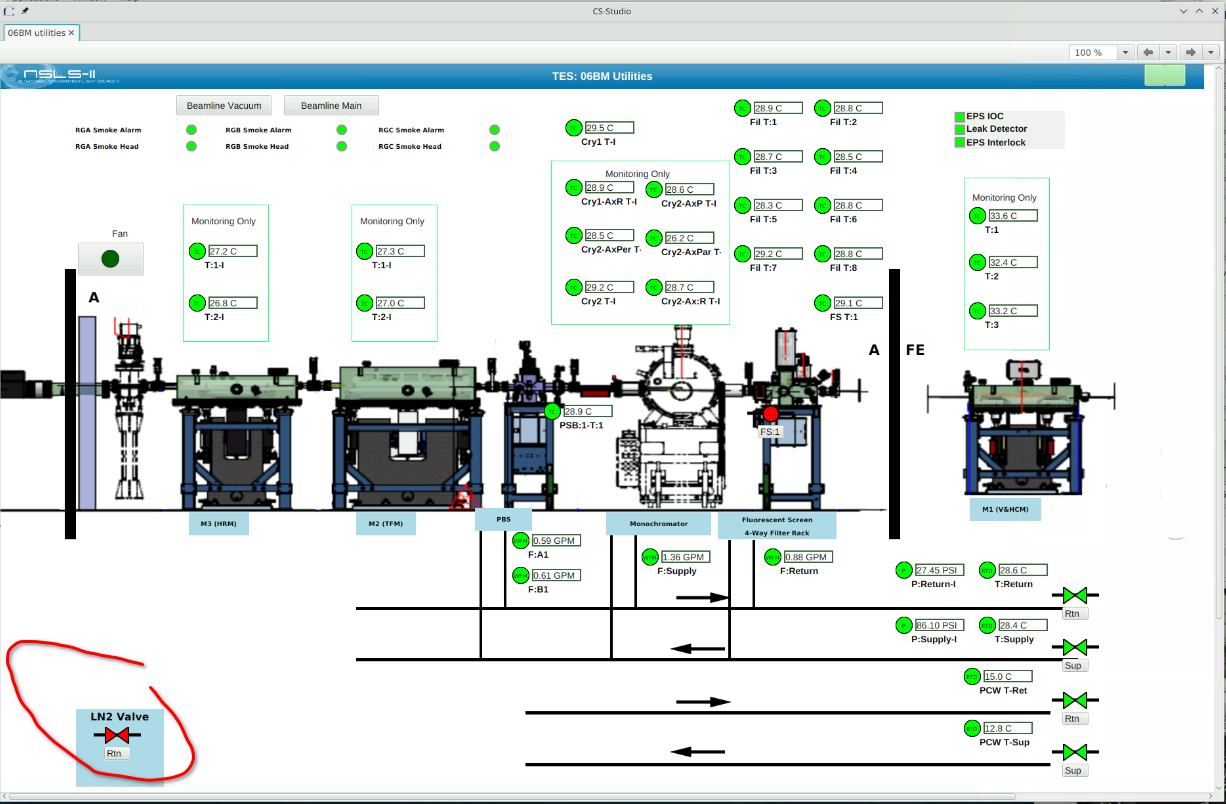This screenshot has height=804, width=1226.
Task: Toggle the Fan indicator button
Action: (x=111, y=259)
